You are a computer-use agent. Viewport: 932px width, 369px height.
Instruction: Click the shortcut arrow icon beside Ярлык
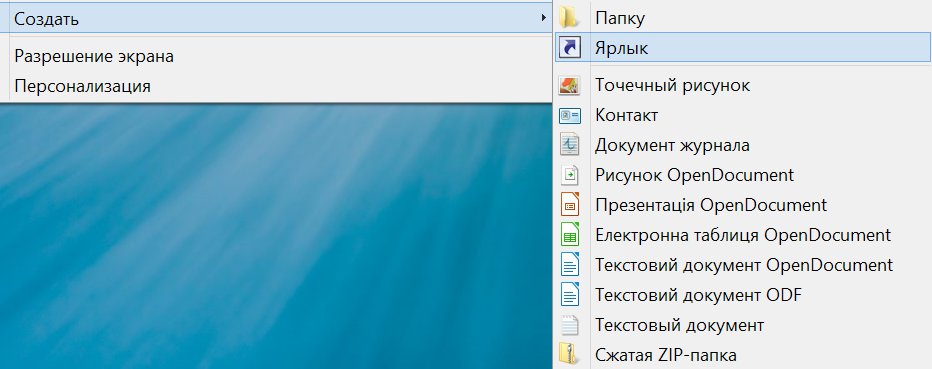pos(569,48)
